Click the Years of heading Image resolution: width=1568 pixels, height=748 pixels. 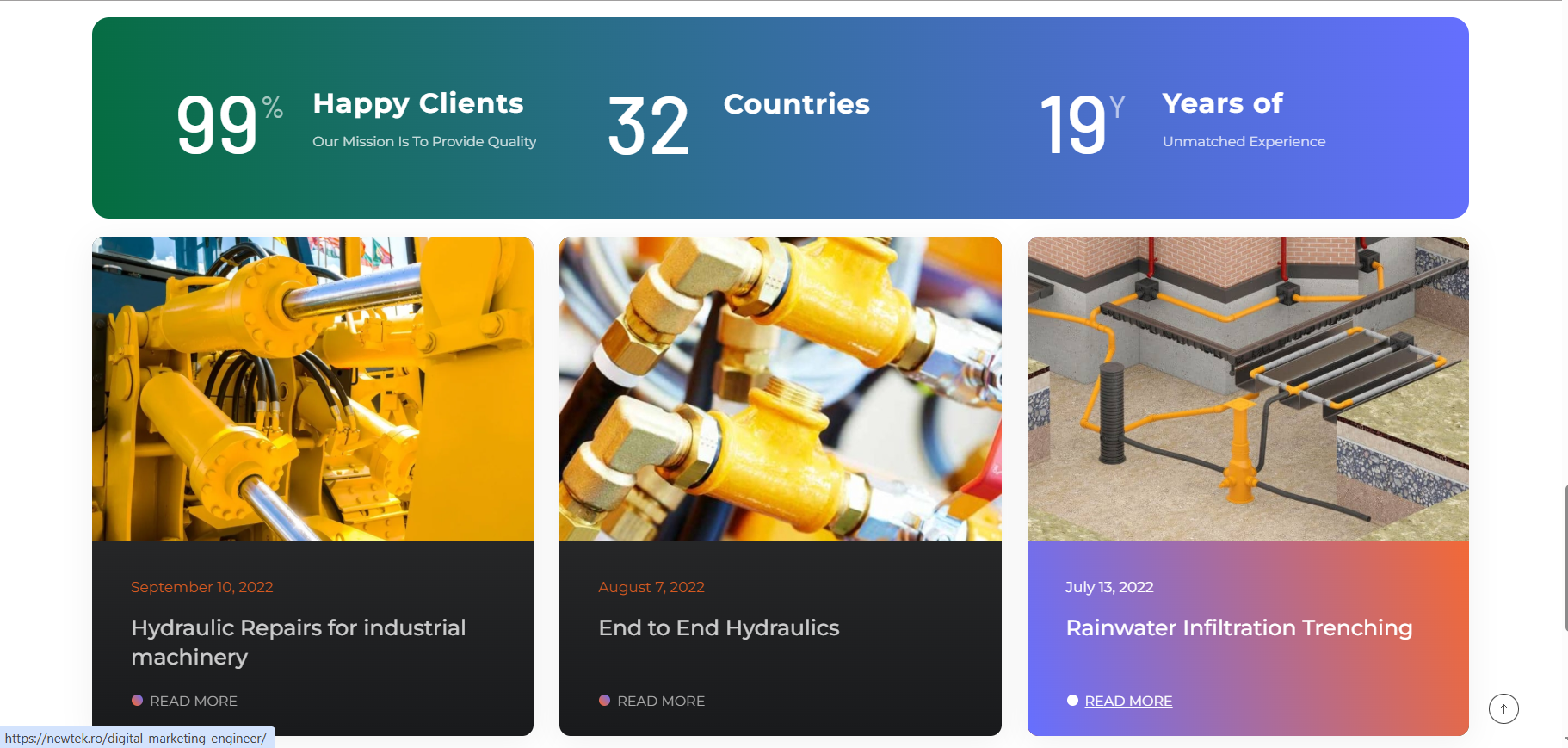pyautogui.click(x=1222, y=103)
